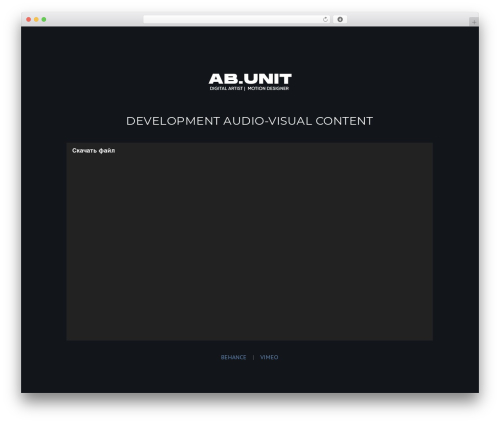Open the VIMEO link

click(269, 357)
